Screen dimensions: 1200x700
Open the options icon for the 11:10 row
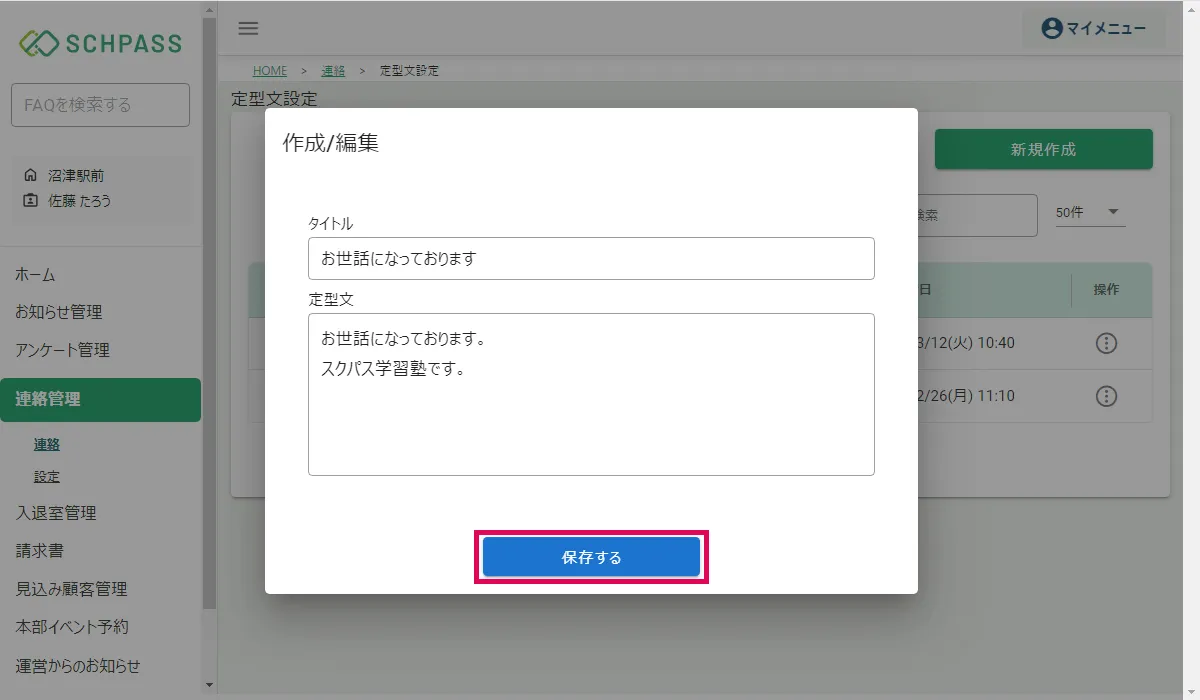(1106, 396)
